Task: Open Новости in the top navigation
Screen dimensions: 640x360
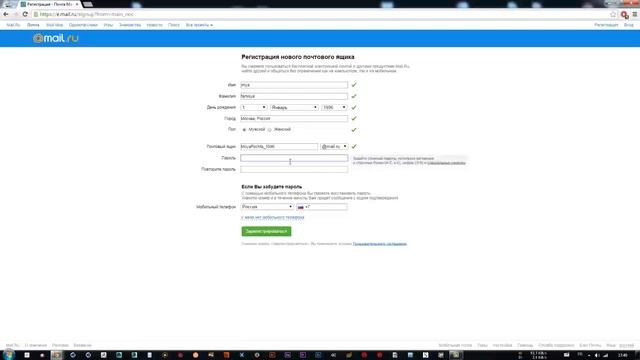Action: 154,25
